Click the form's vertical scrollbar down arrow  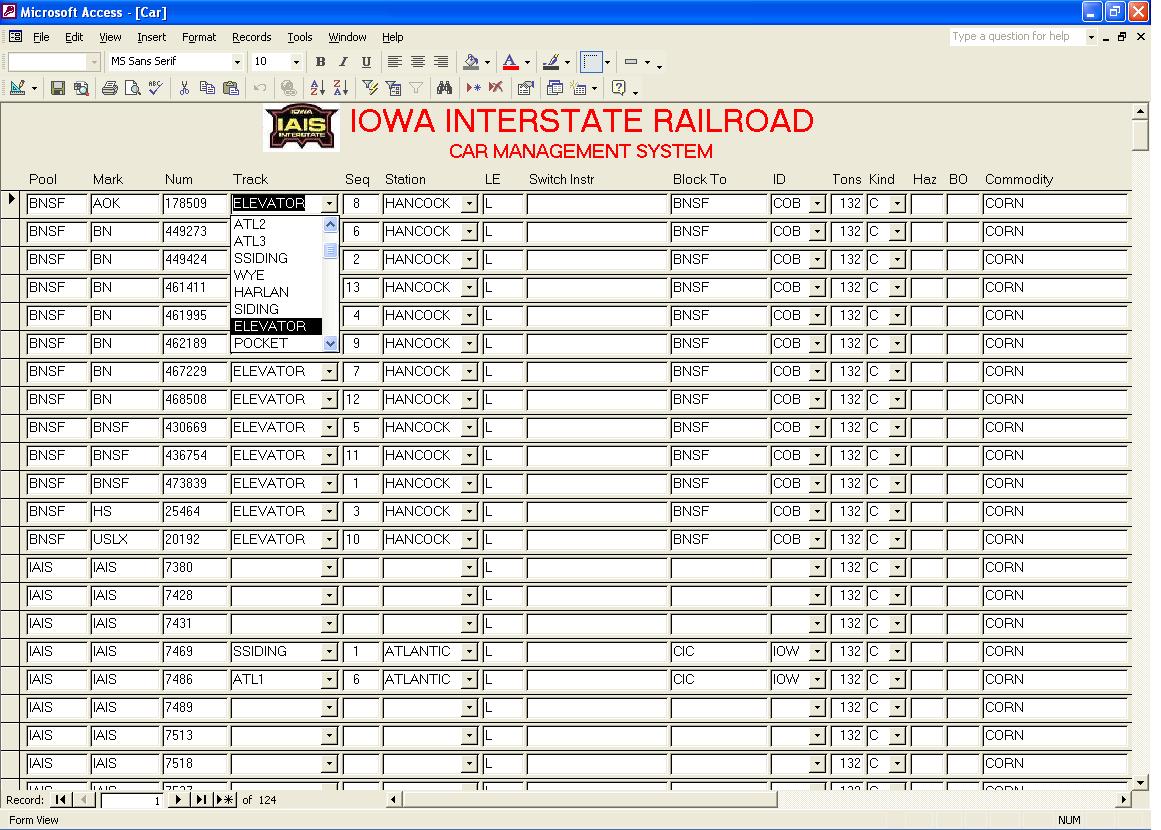tap(1140, 782)
